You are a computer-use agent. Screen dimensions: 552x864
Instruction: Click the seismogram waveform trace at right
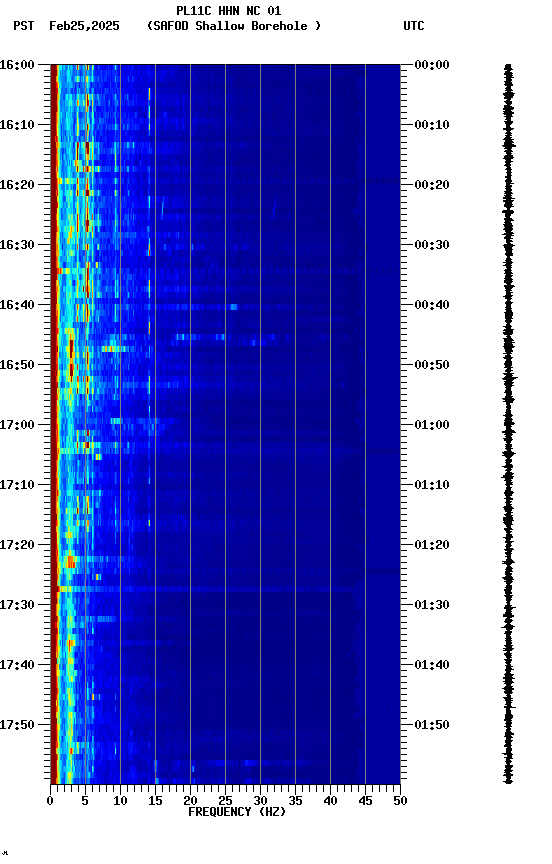tap(508, 424)
